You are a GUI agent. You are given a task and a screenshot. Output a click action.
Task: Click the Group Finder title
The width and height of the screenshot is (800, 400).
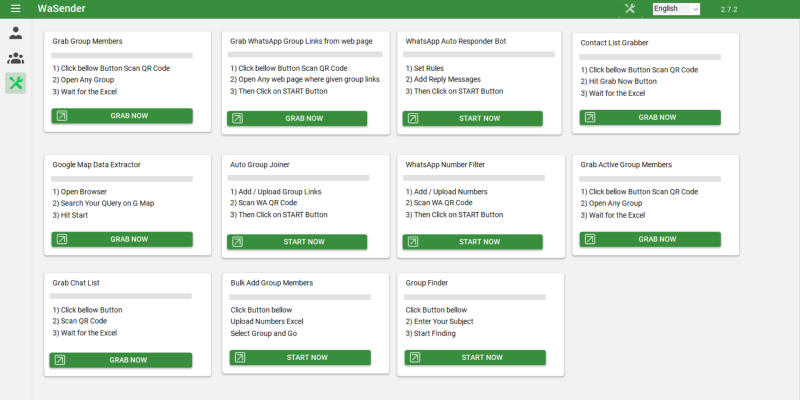pos(427,283)
